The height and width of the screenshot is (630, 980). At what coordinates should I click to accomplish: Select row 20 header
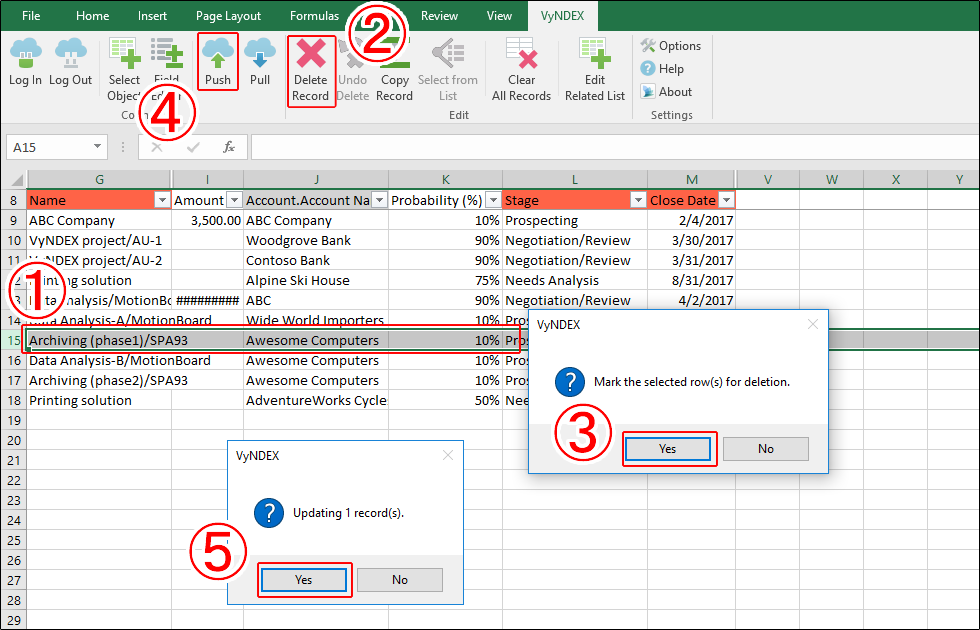tap(14, 441)
